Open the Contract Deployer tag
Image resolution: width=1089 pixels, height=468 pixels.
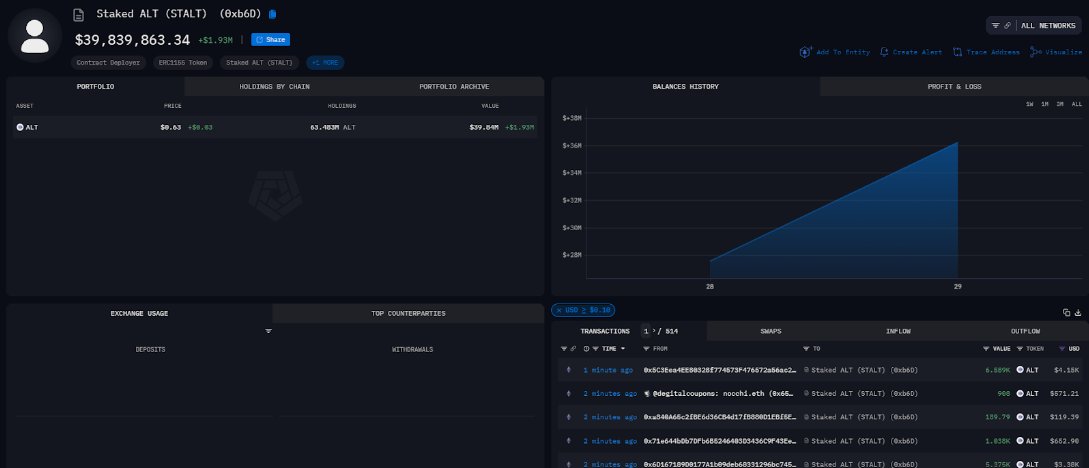tap(108, 62)
